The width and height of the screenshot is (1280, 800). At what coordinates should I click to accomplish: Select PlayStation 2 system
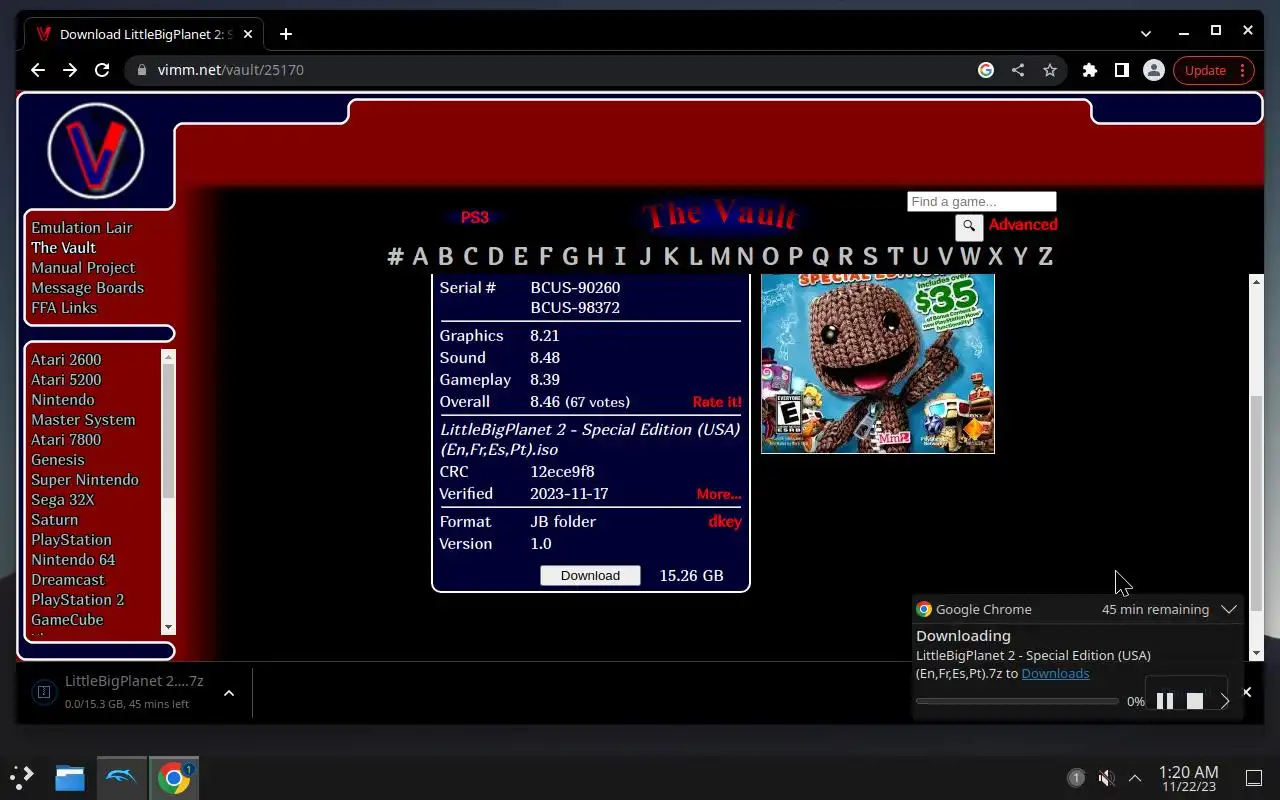[x=78, y=600]
